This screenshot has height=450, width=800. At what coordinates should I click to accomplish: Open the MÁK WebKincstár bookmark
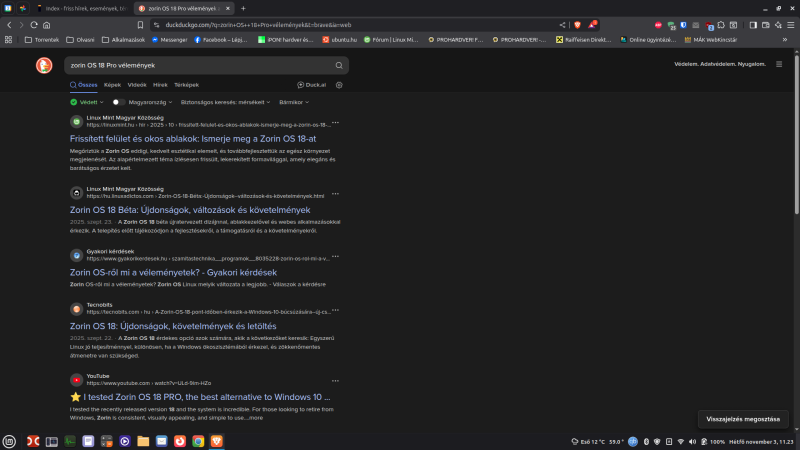pyautogui.click(x=711, y=39)
